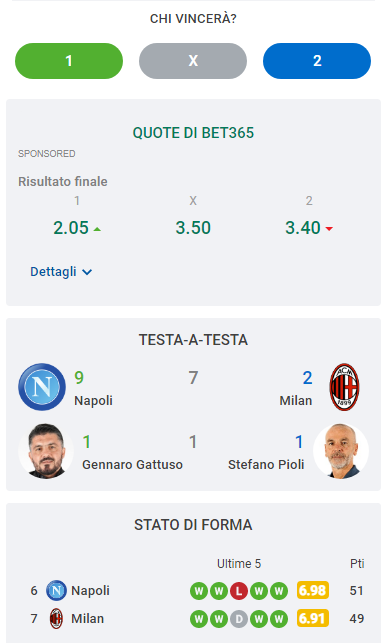Select Napoli's red L form result
The width and height of the screenshot is (387, 643).
coord(239,591)
